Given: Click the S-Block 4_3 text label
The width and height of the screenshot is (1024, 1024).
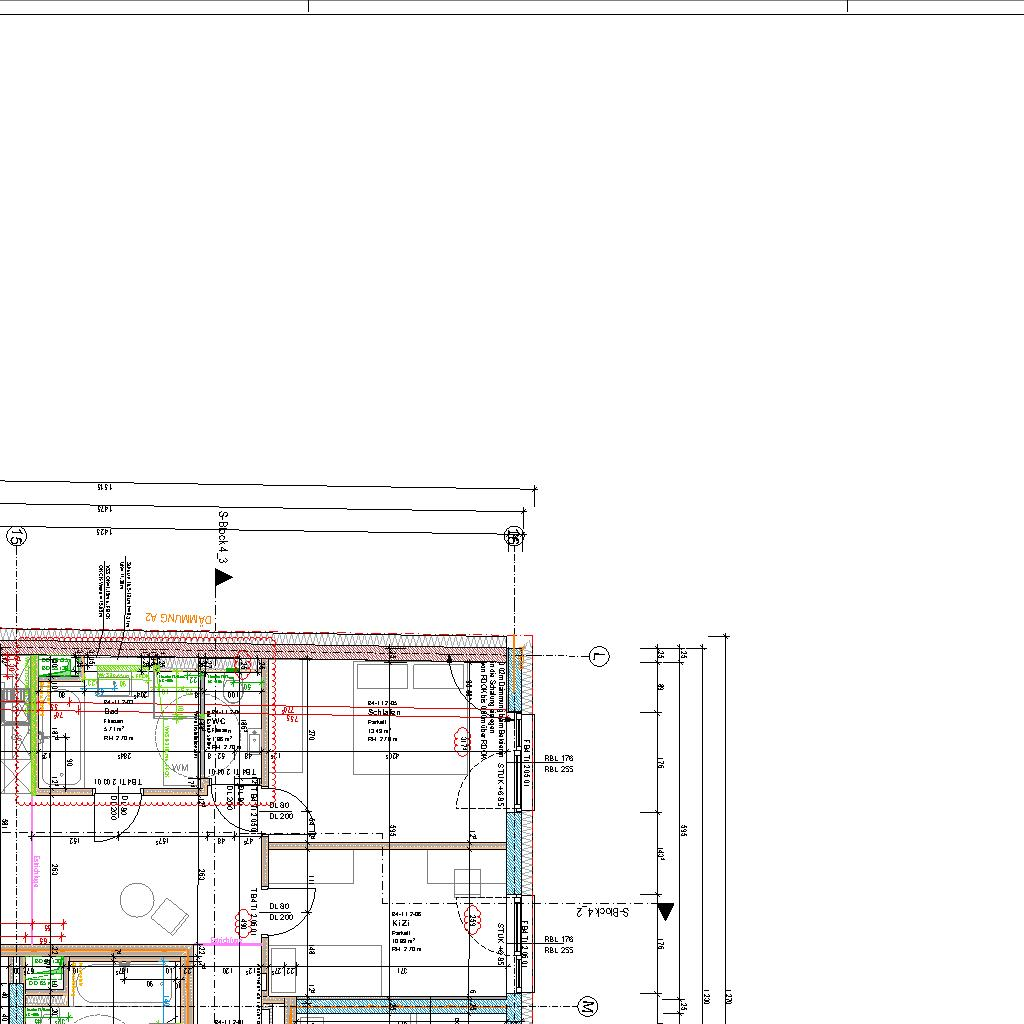Looking at the screenshot, I should (x=223, y=537).
